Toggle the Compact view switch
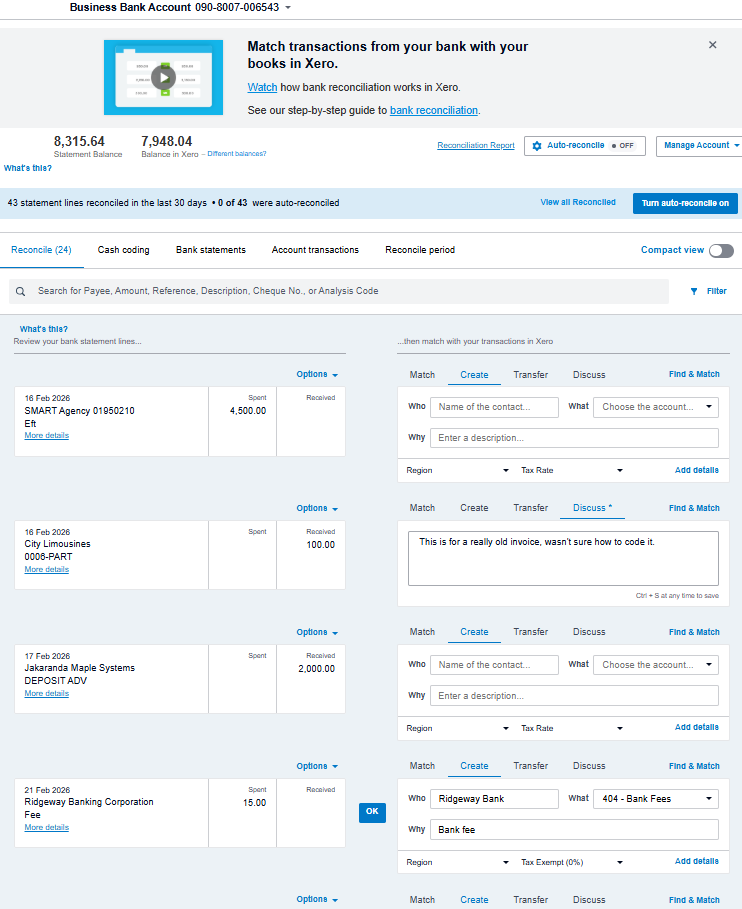This screenshot has width=742, height=909. point(721,250)
